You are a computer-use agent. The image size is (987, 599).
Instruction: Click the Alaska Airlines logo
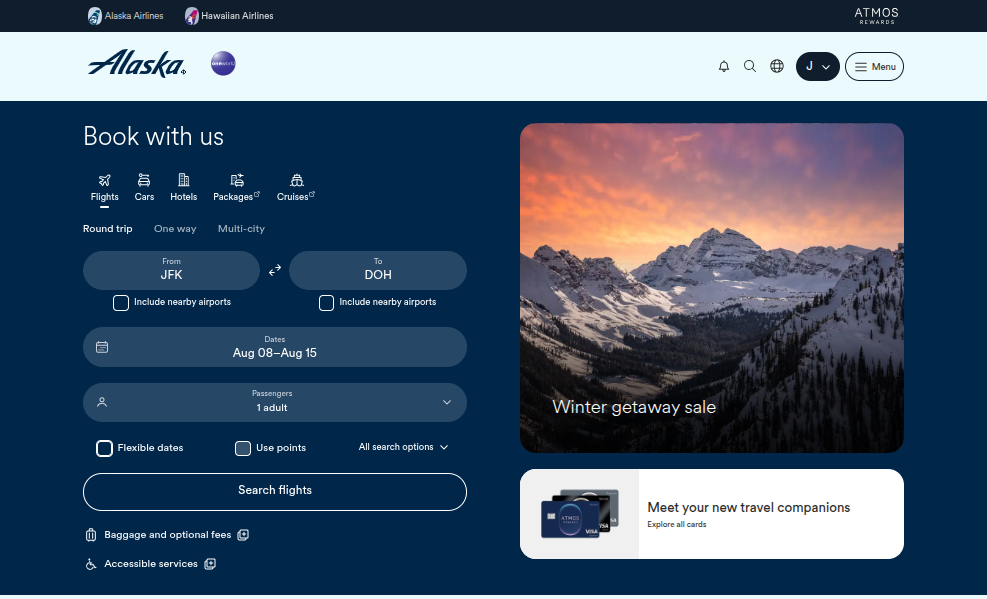point(137,64)
